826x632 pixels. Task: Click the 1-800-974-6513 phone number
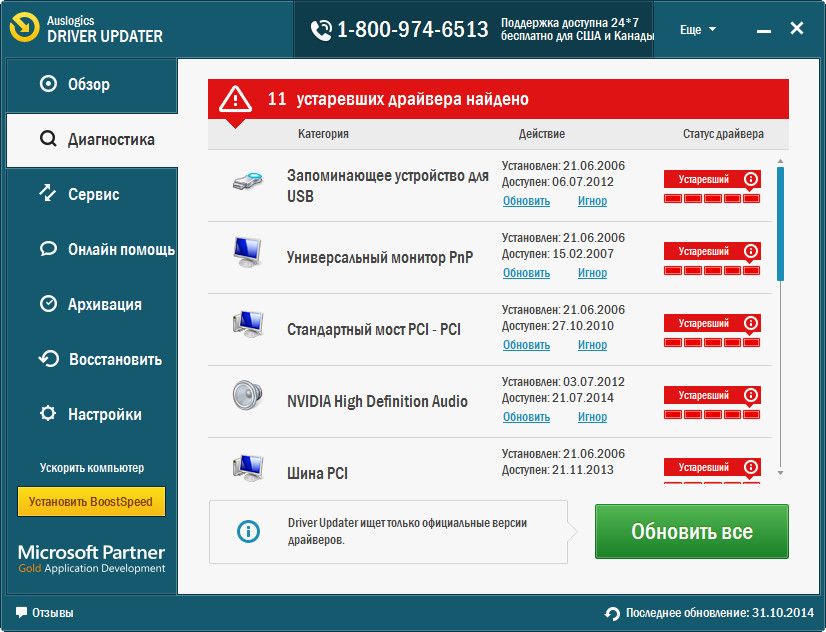pyautogui.click(x=412, y=29)
